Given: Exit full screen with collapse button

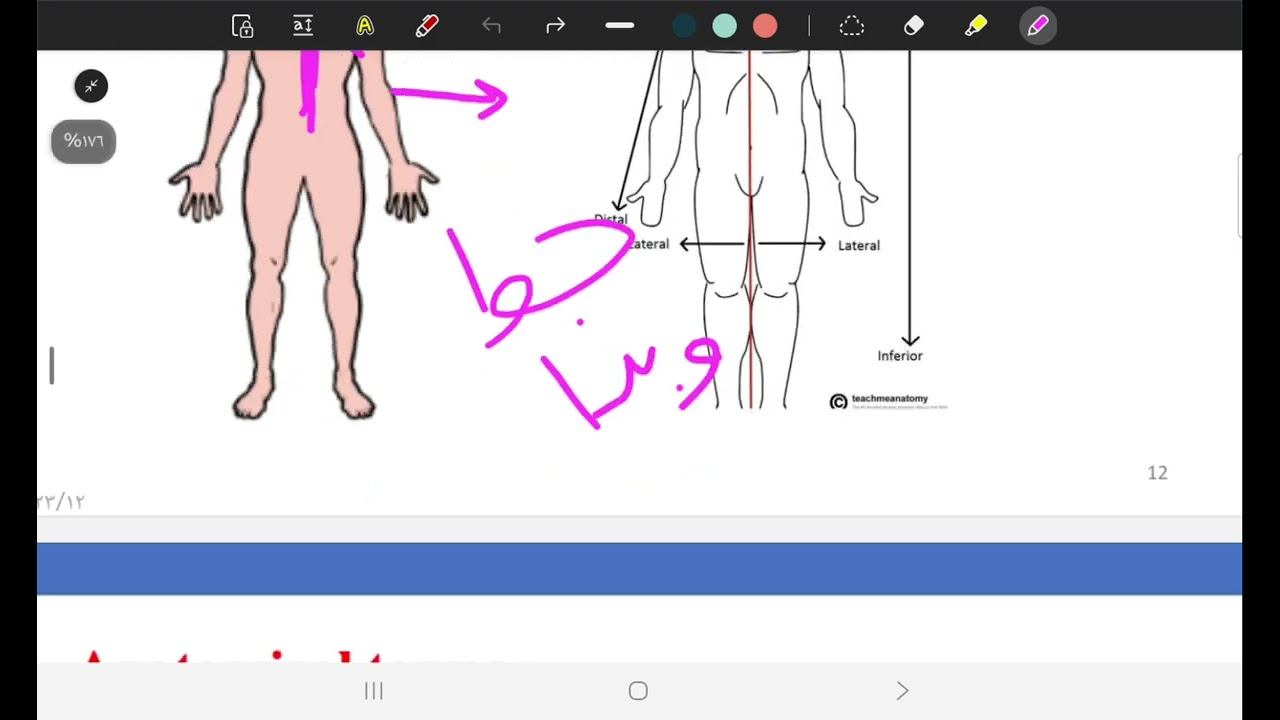Looking at the screenshot, I should coord(91,86).
